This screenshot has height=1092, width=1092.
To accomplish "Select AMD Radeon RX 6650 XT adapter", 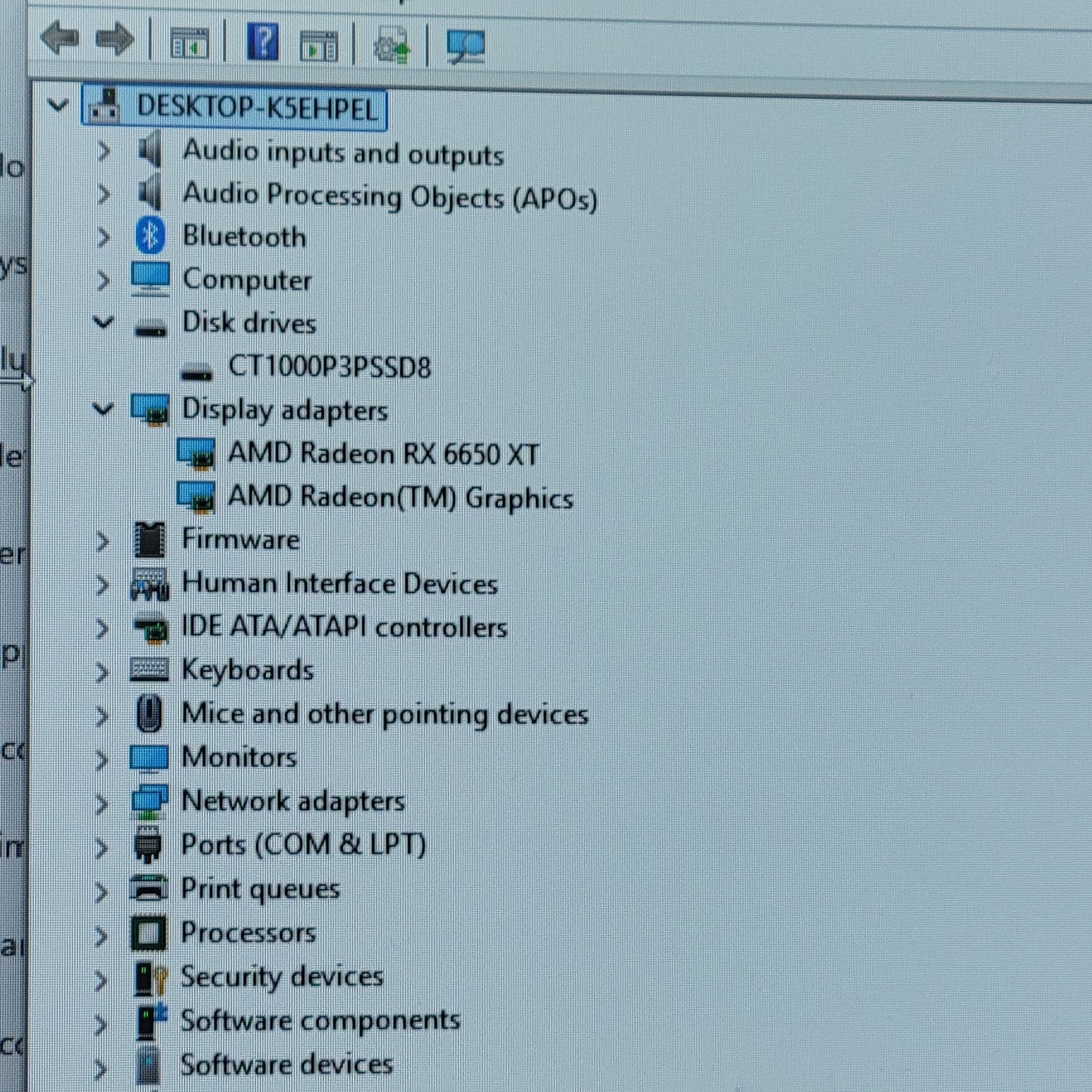I will pos(384,454).
